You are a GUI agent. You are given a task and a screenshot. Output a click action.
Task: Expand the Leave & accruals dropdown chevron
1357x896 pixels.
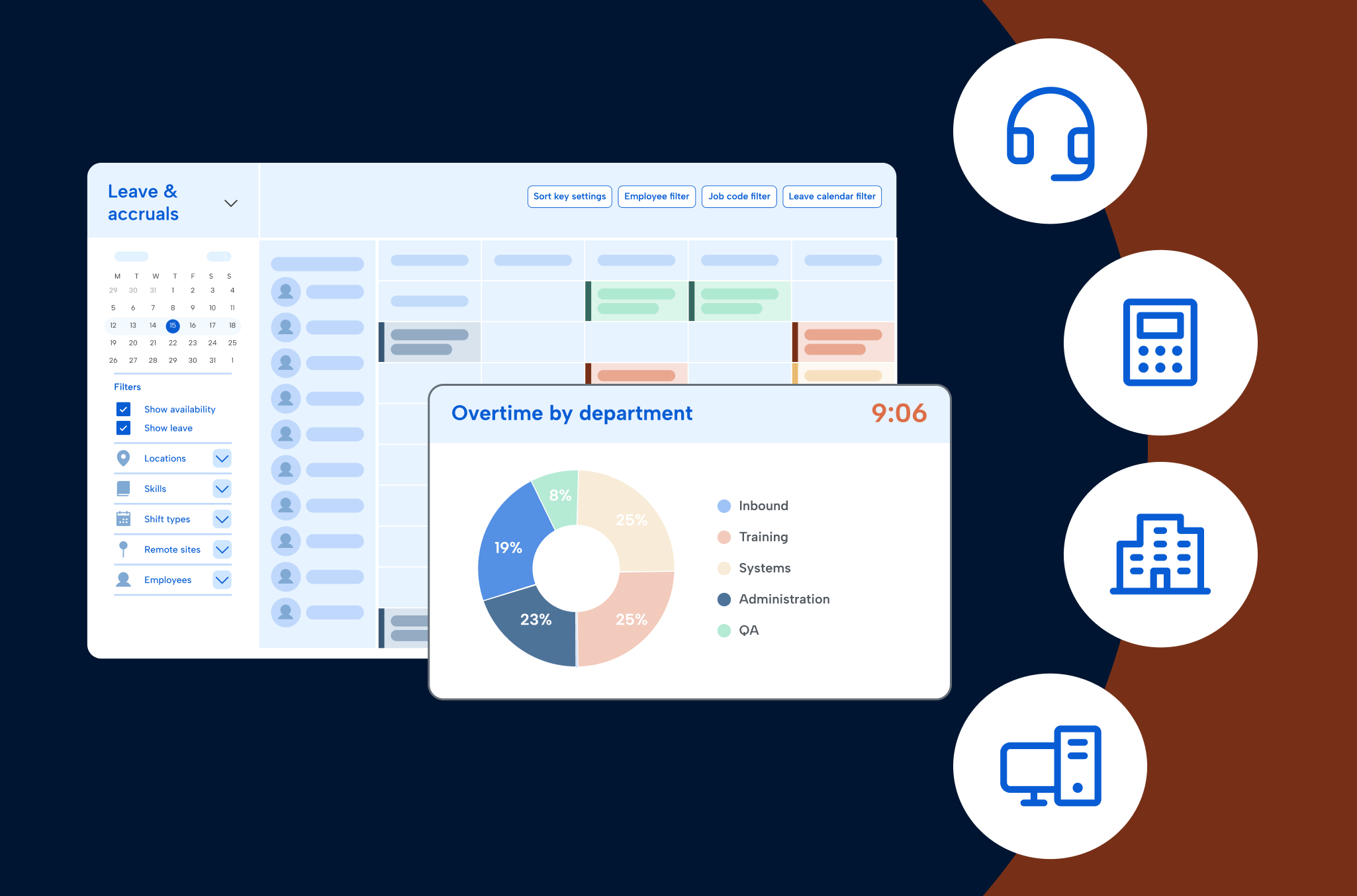tap(231, 203)
